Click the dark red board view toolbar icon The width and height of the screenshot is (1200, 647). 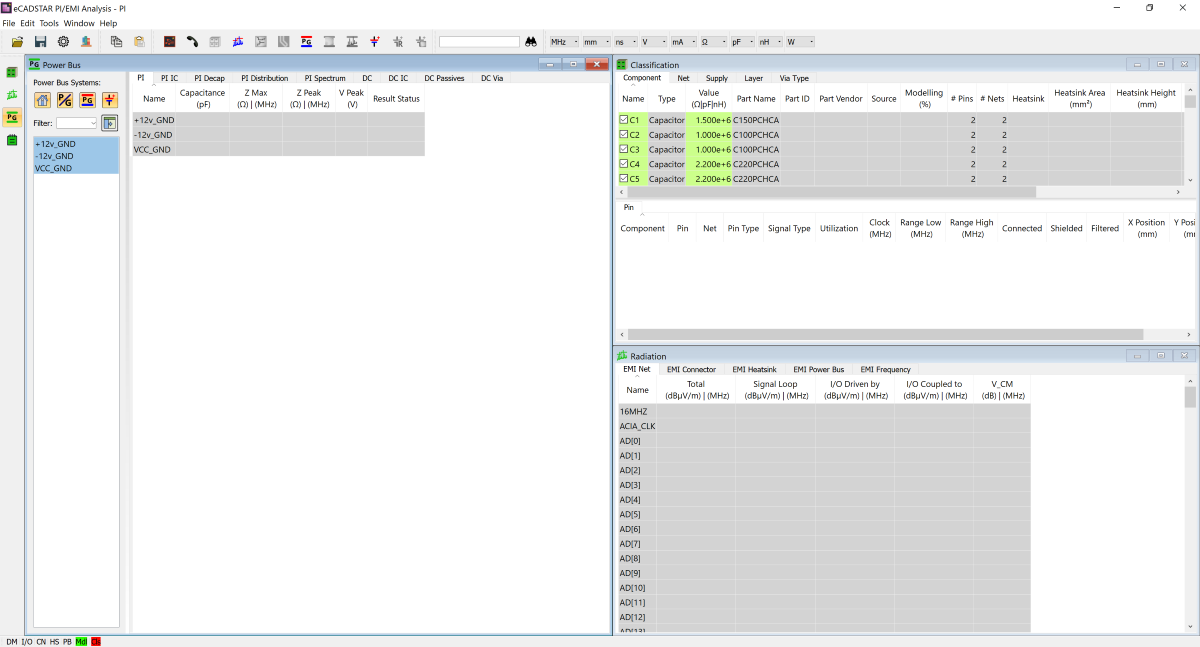click(170, 42)
